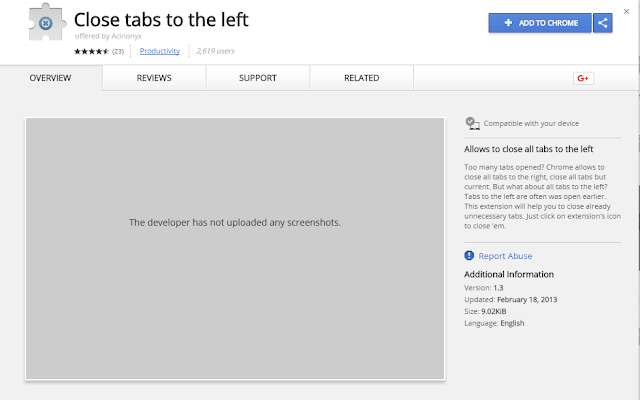Click the 2,619 users count
The image size is (640, 400).
(215, 51)
